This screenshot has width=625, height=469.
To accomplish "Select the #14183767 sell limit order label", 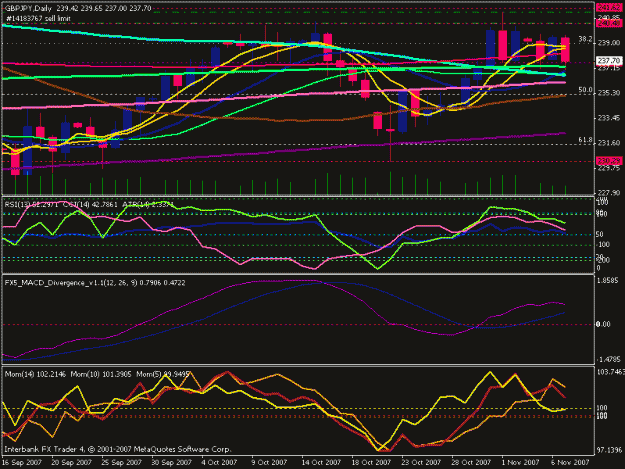I will [x=38, y=18].
